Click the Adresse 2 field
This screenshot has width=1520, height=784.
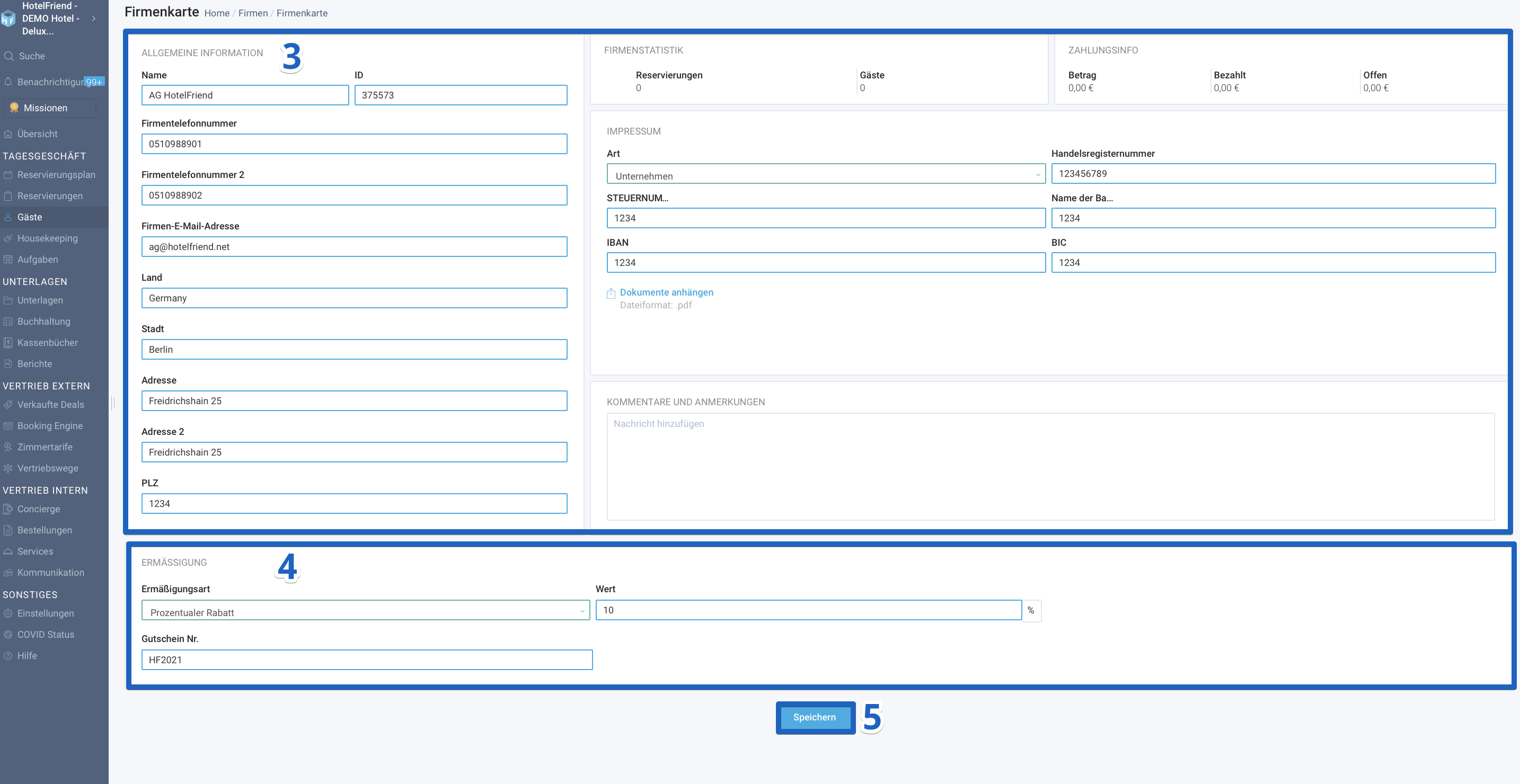(x=354, y=452)
